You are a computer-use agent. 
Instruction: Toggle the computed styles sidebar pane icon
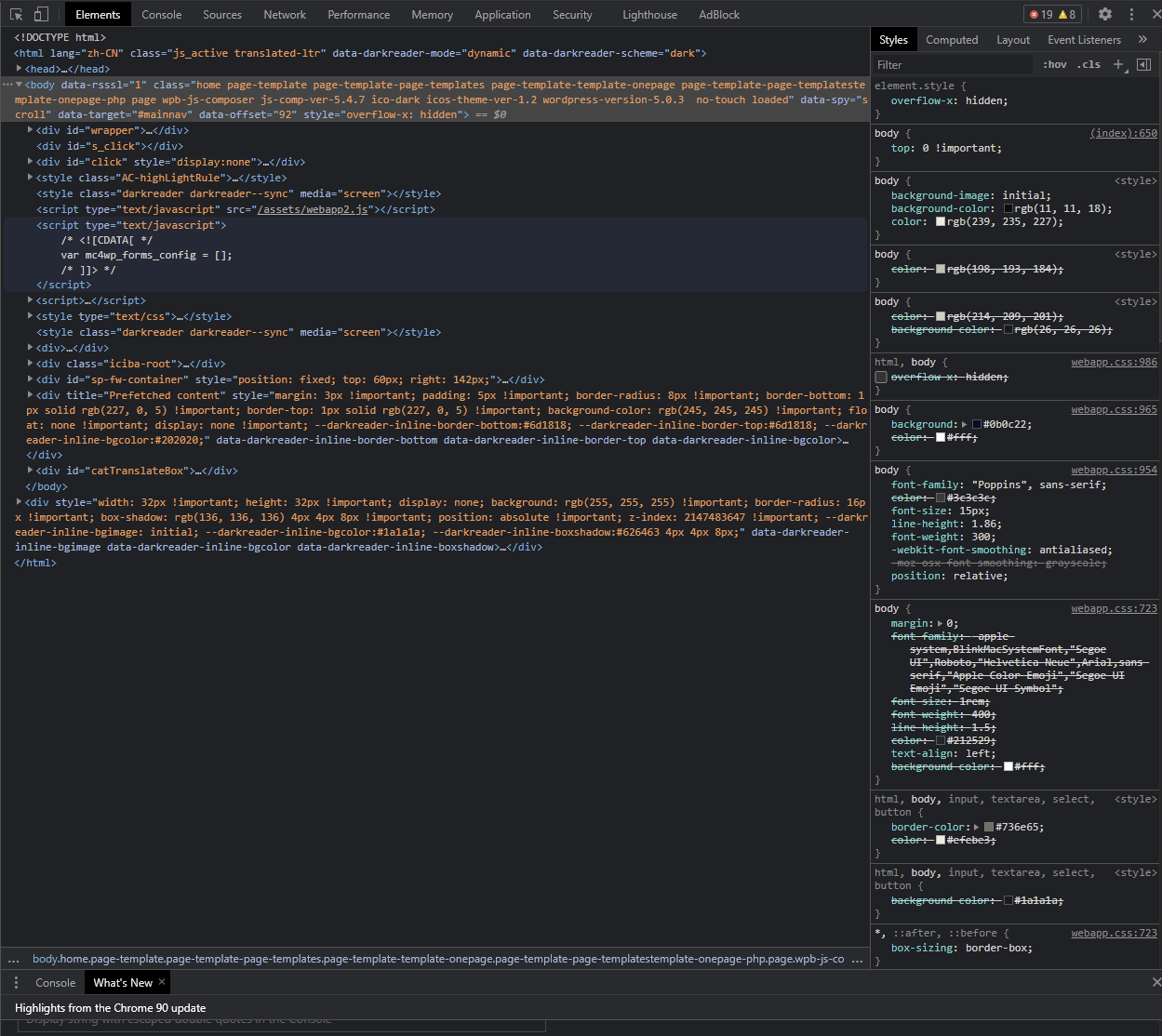(x=1144, y=65)
